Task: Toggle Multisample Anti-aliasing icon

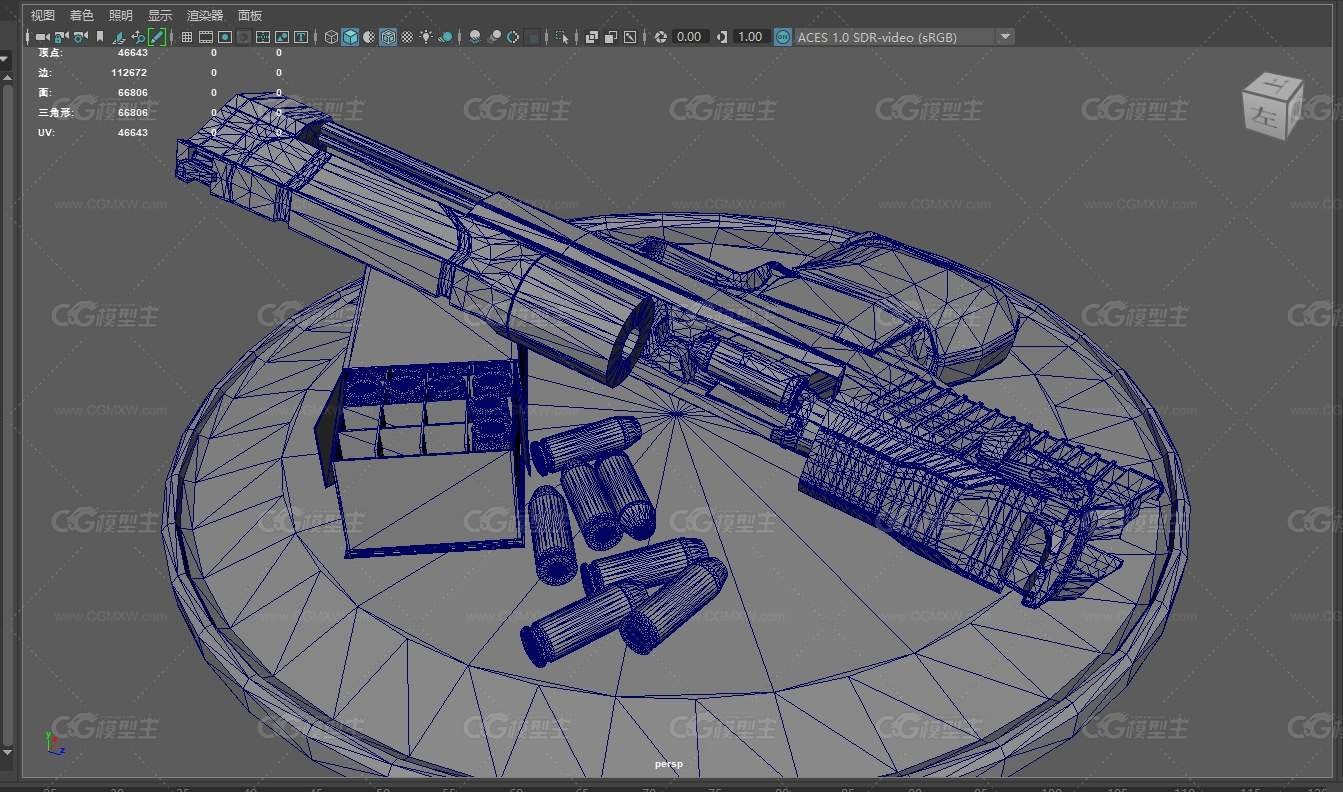Action: 513,37
